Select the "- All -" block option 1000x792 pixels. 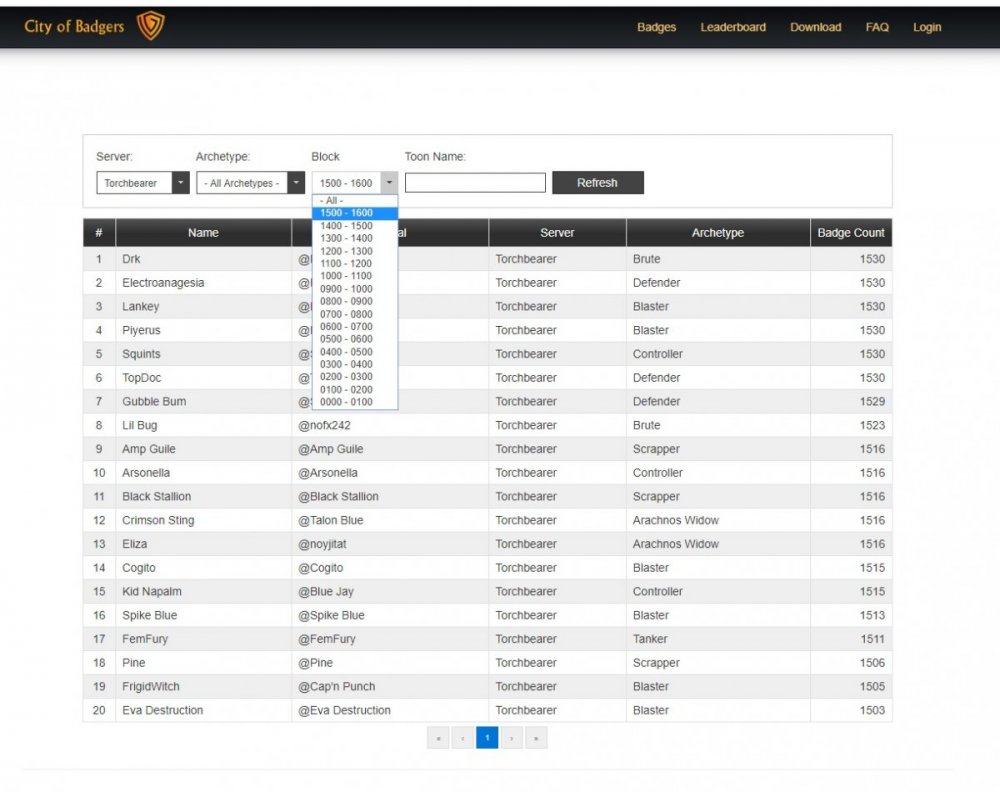point(331,201)
